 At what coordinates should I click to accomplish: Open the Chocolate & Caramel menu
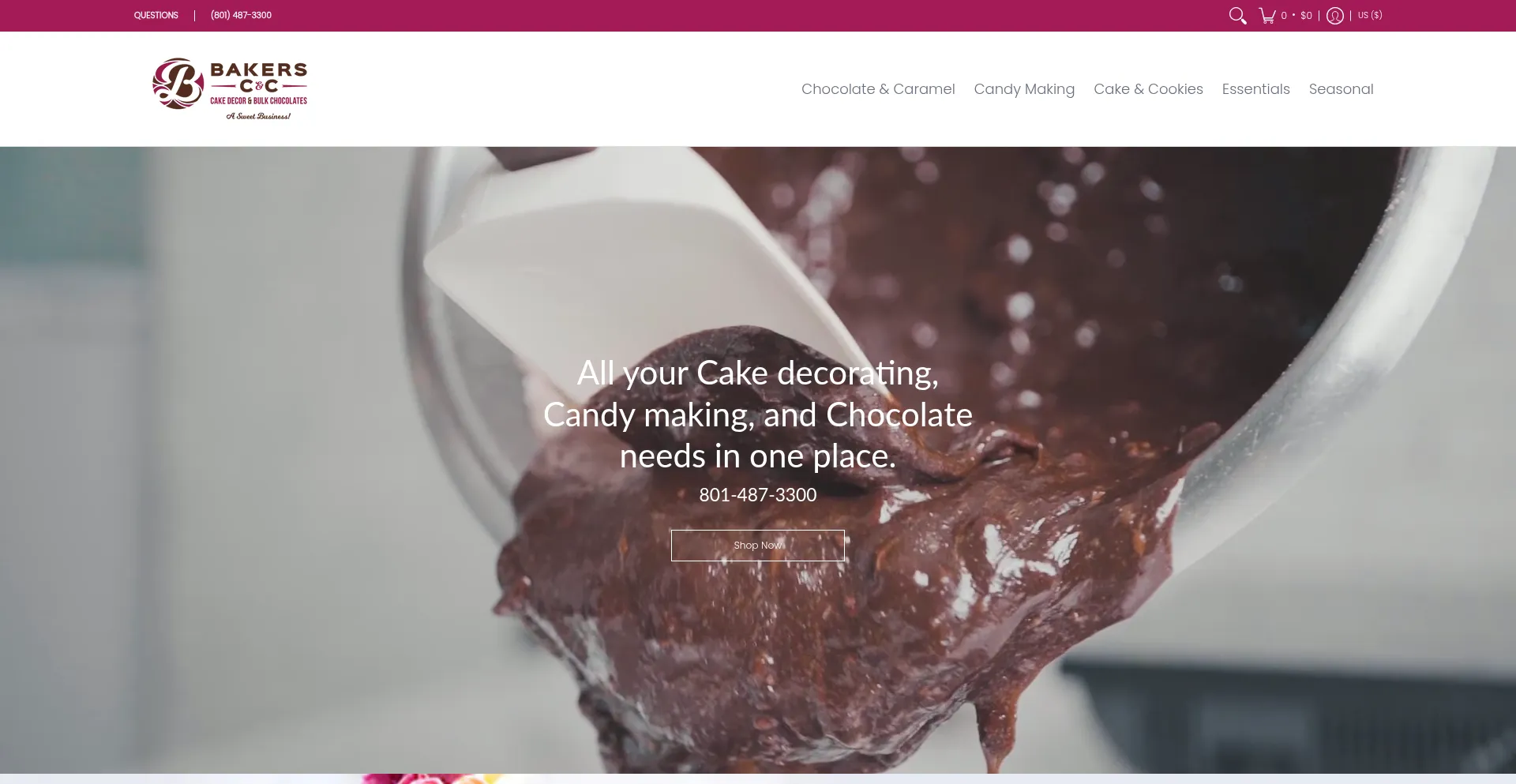[x=878, y=89]
